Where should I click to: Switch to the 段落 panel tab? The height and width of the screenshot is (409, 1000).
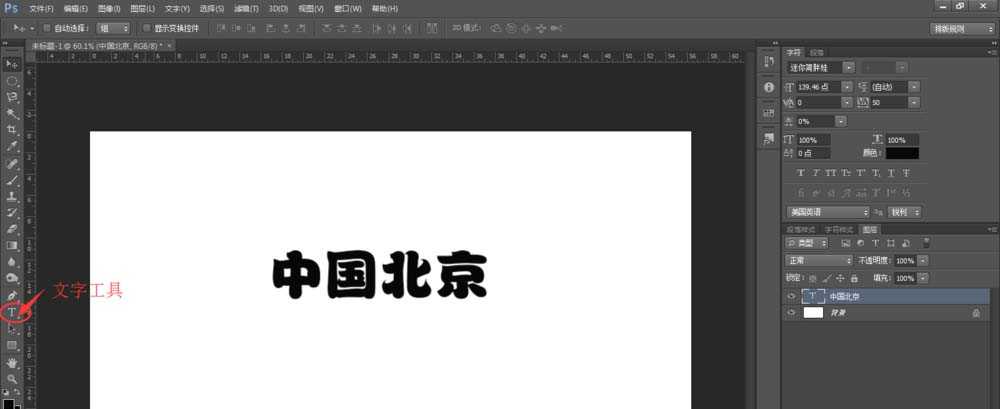click(x=817, y=51)
